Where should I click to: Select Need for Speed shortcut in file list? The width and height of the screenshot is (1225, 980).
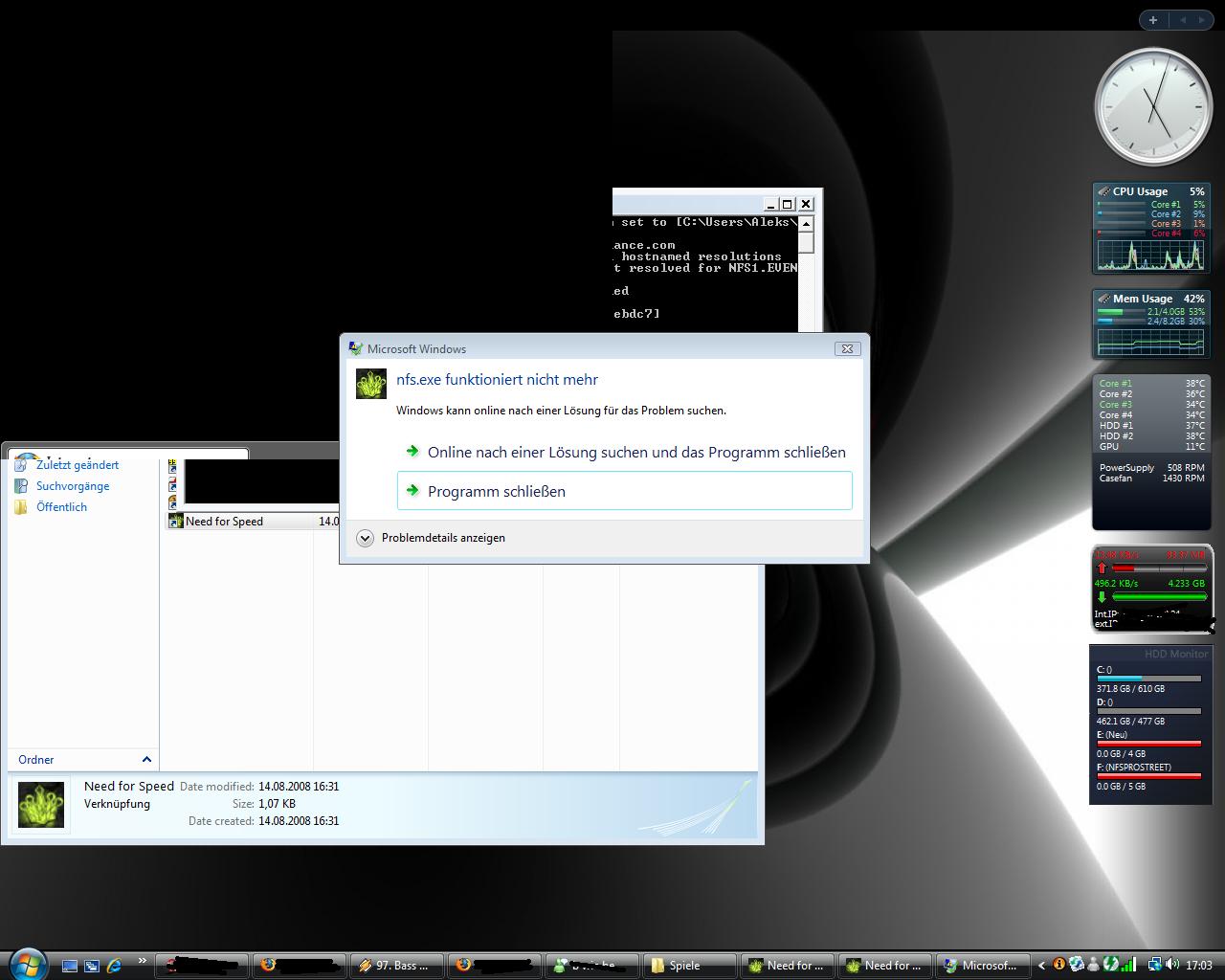click(x=224, y=522)
